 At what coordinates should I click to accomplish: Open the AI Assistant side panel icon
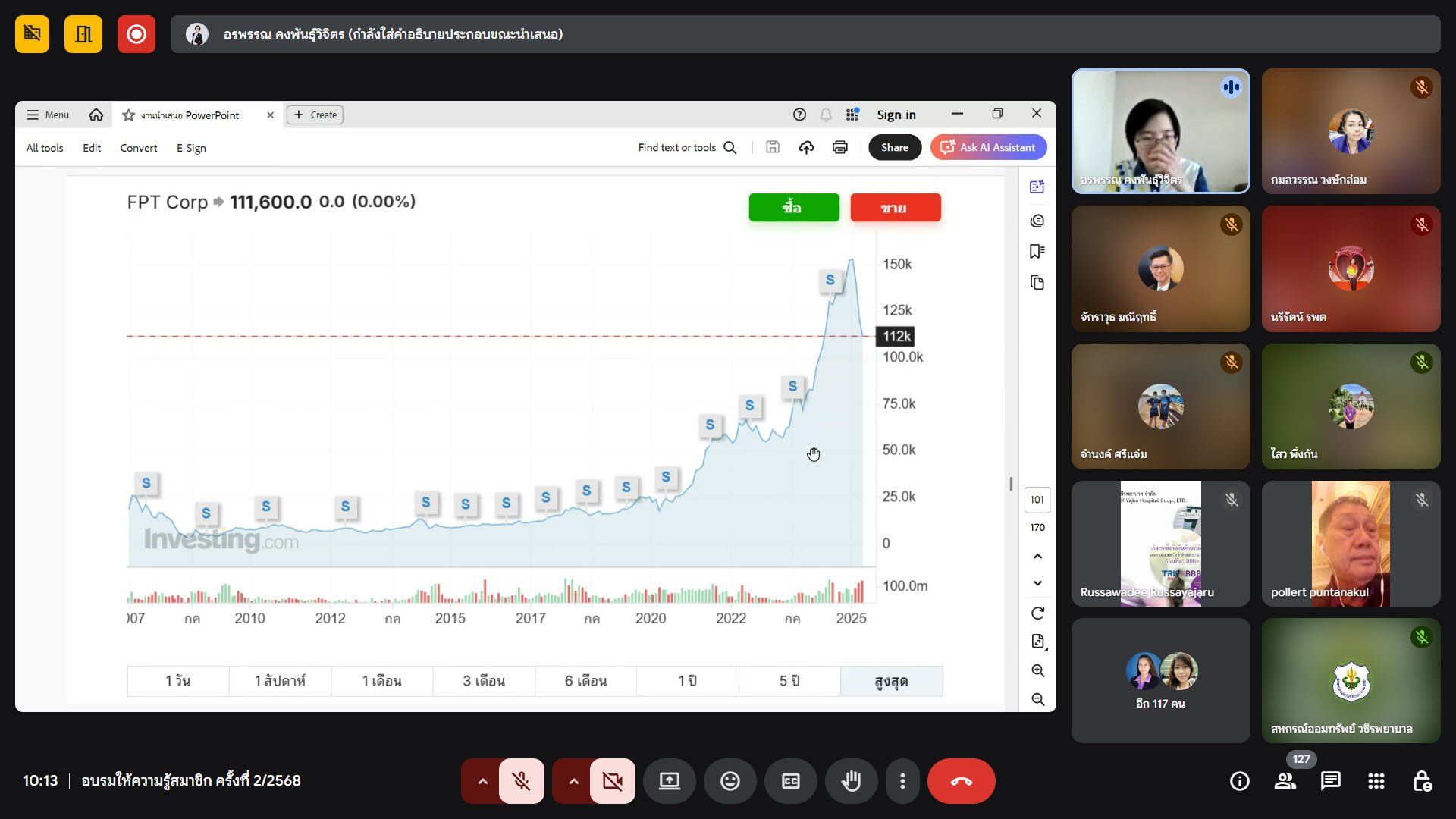coord(1037,187)
